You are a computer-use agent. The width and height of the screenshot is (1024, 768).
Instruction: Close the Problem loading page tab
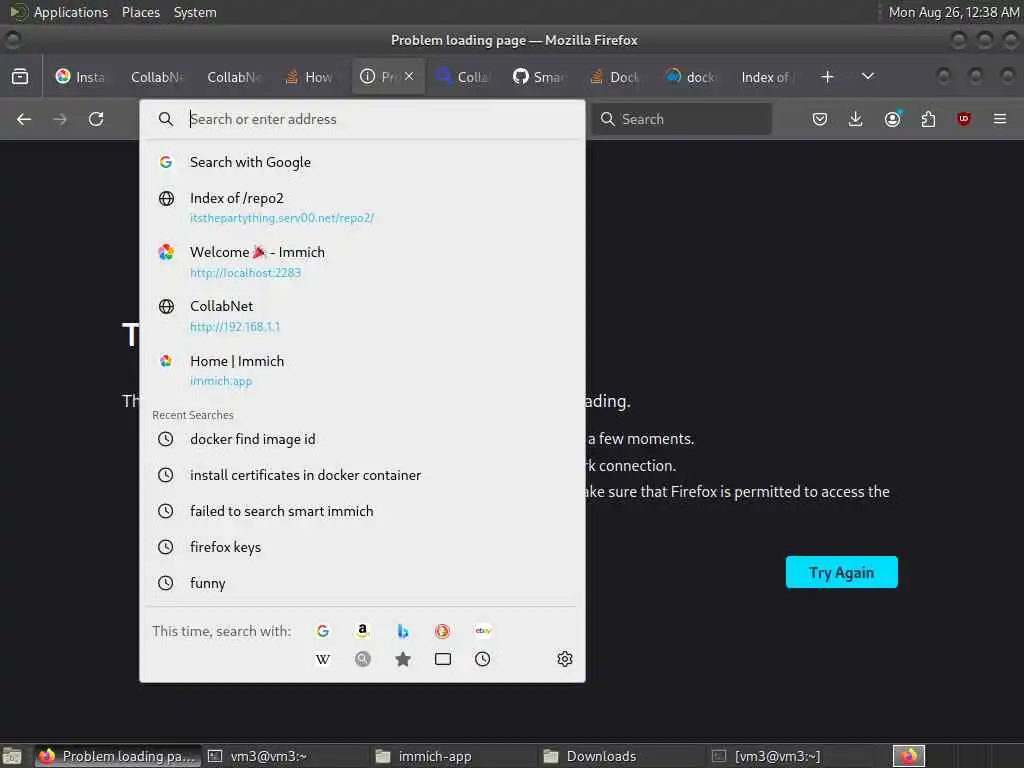409,76
